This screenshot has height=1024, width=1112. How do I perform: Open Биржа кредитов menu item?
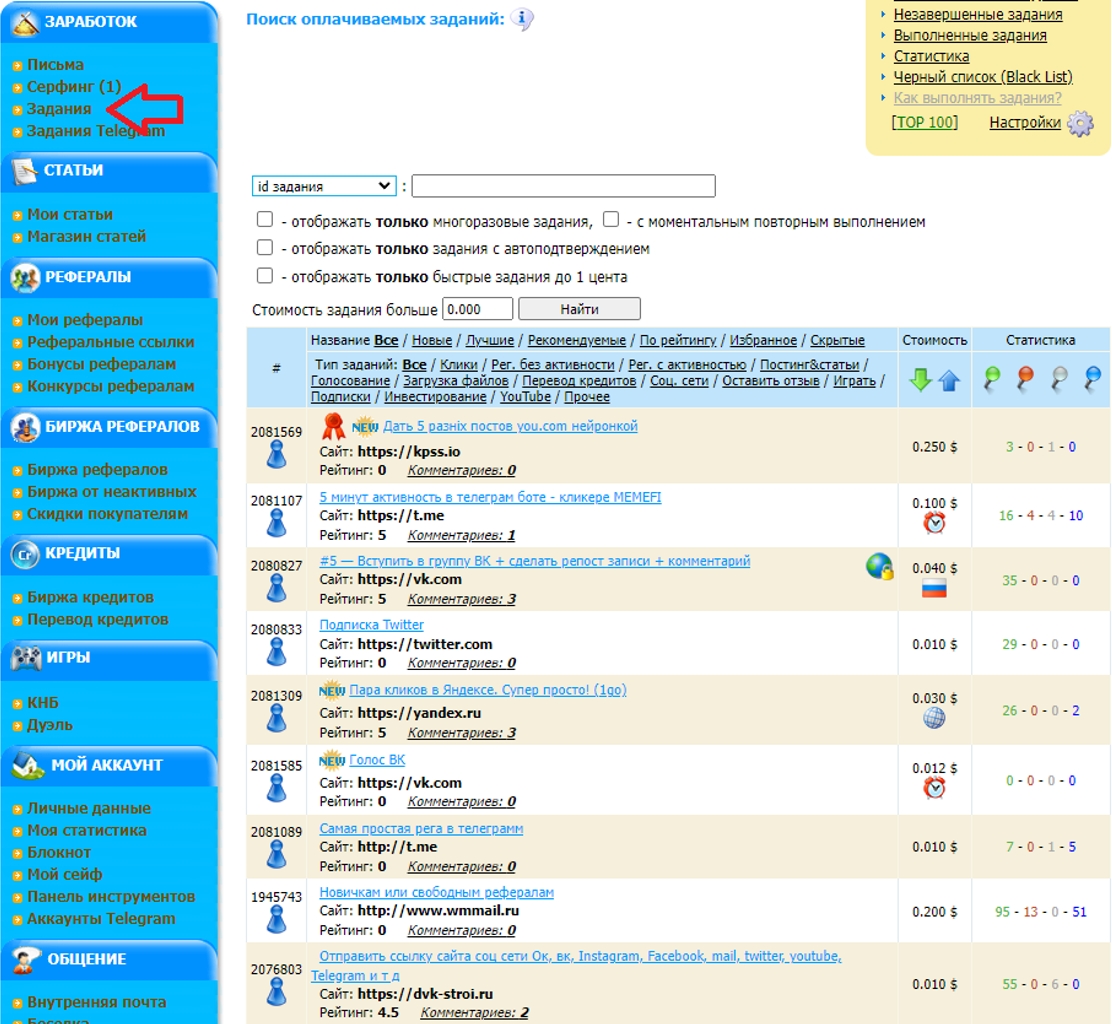click(x=91, y=597)
